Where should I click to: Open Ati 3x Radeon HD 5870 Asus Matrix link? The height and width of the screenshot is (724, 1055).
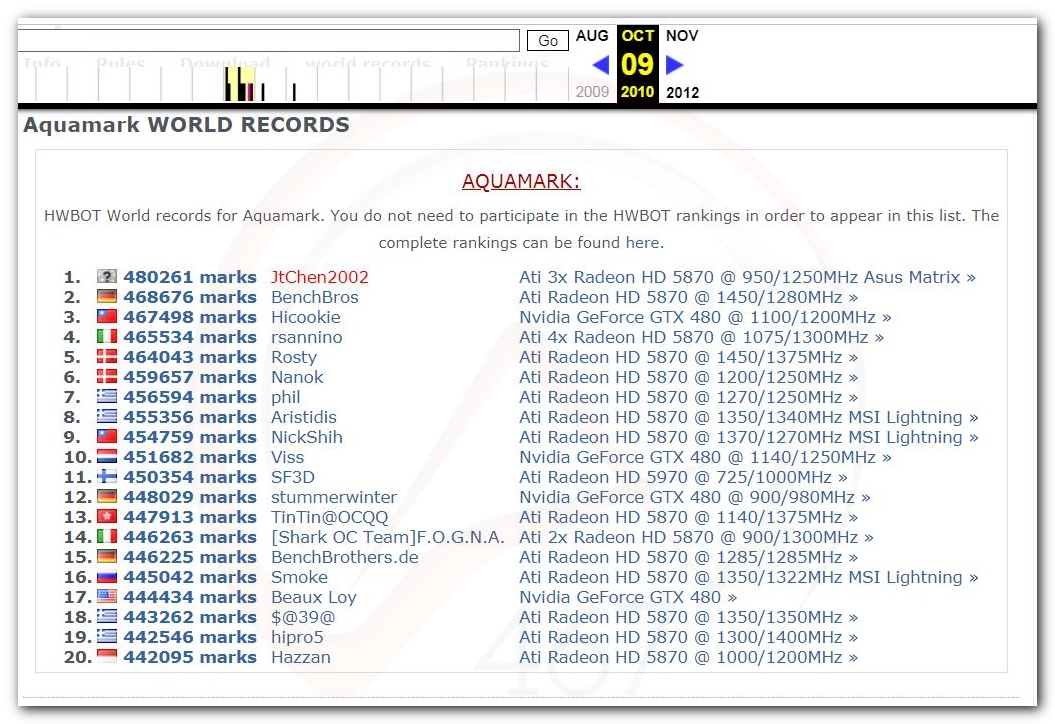[748, 277]
